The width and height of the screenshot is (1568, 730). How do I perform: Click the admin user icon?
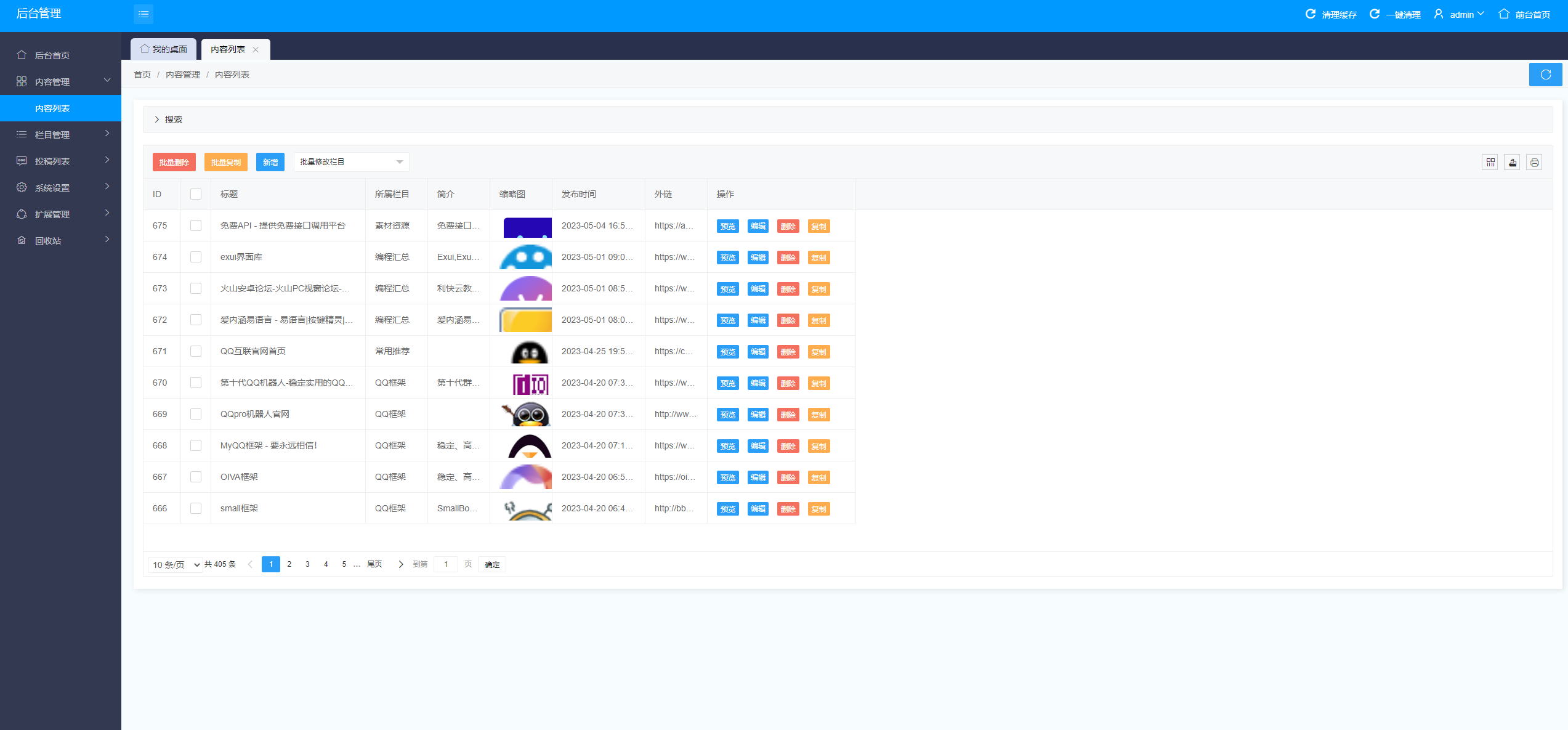[1439, 14]
